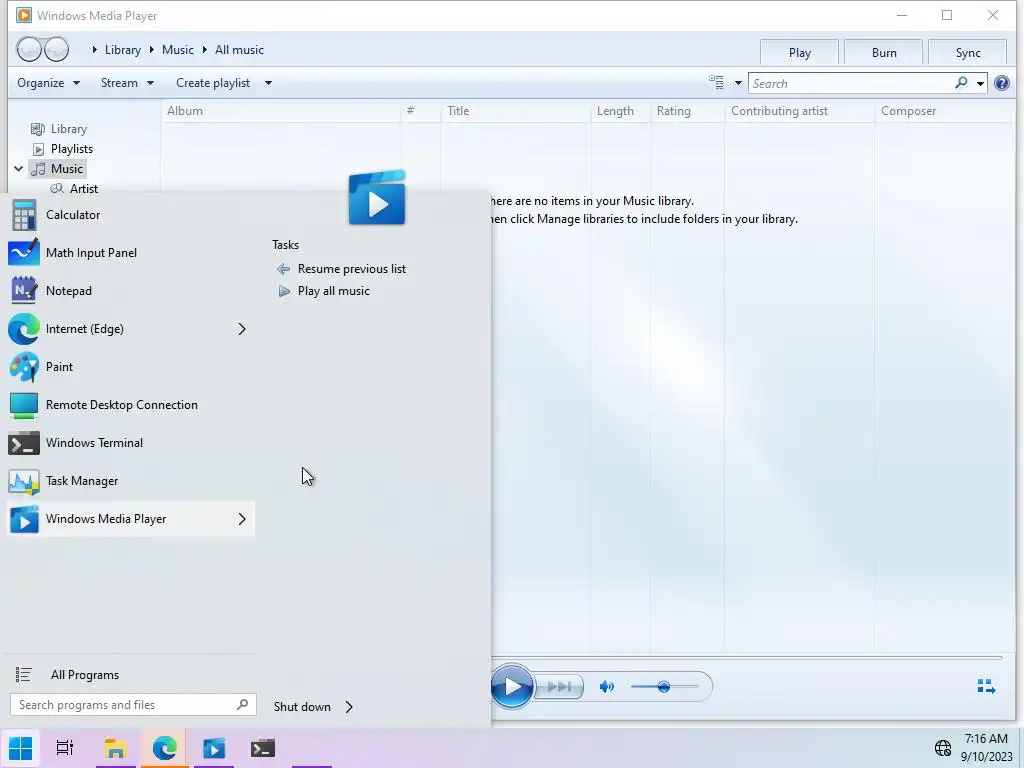Open the Stream dropdown menu
The height and width of the screenshot is (768, 1024).
127,83
